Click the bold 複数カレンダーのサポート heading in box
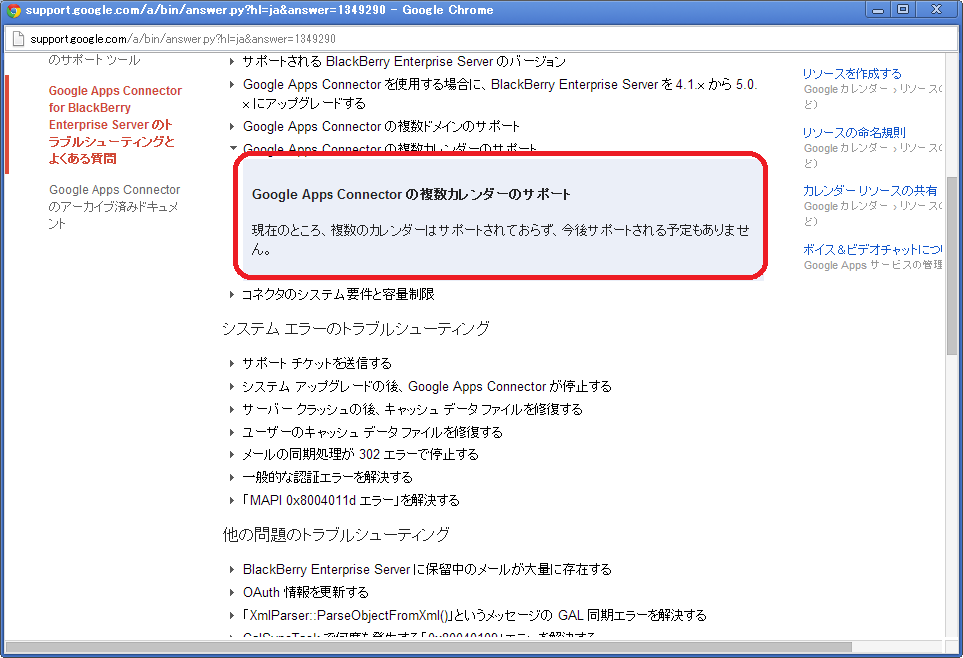The width and height of the screenshot is (963, 658). [411, 195]
